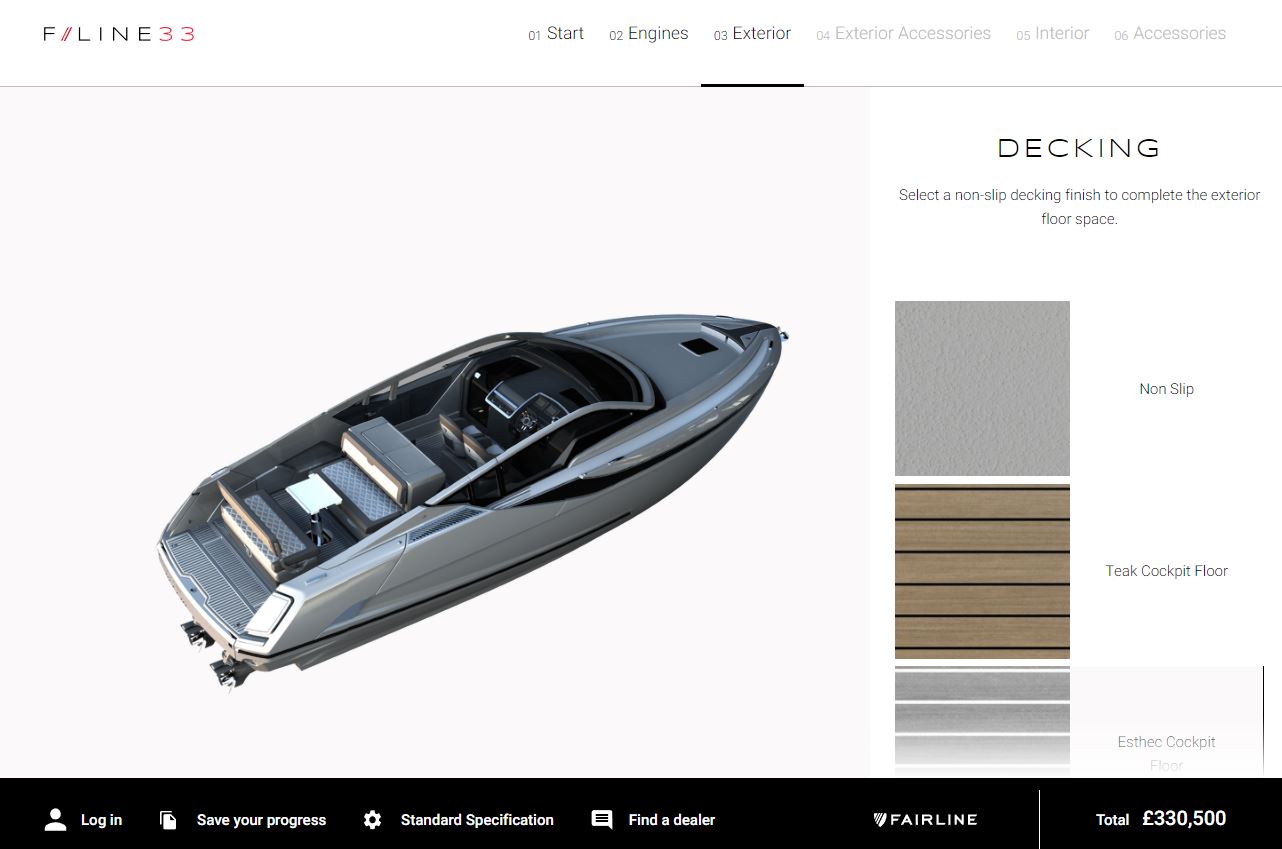Click the Standard Specification gear icon
The width and height of the screenshot is (1282, 849).
pyautogui.click(x=373, y=820)
